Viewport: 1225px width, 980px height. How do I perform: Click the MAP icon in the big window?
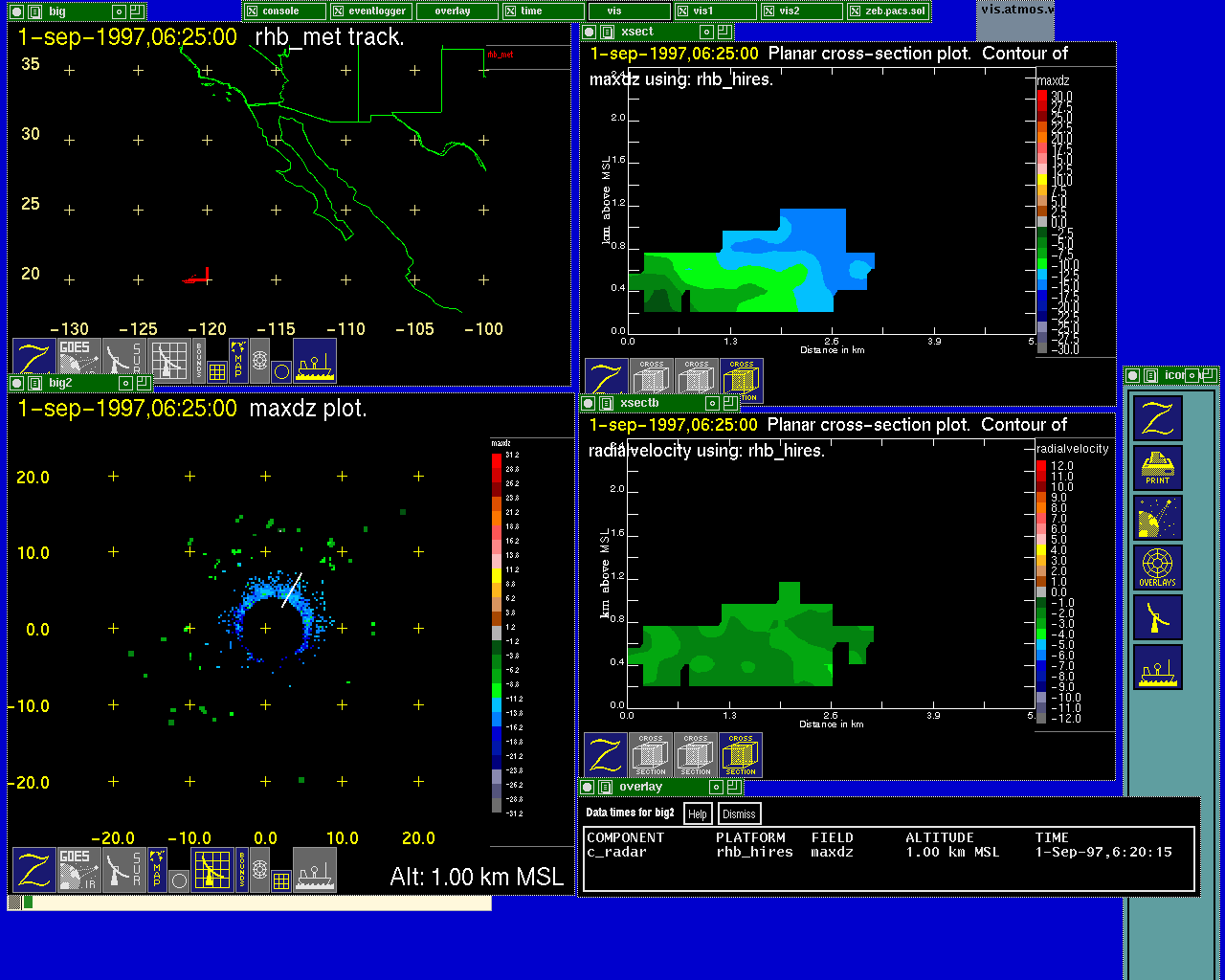click(x=238, y=360)
